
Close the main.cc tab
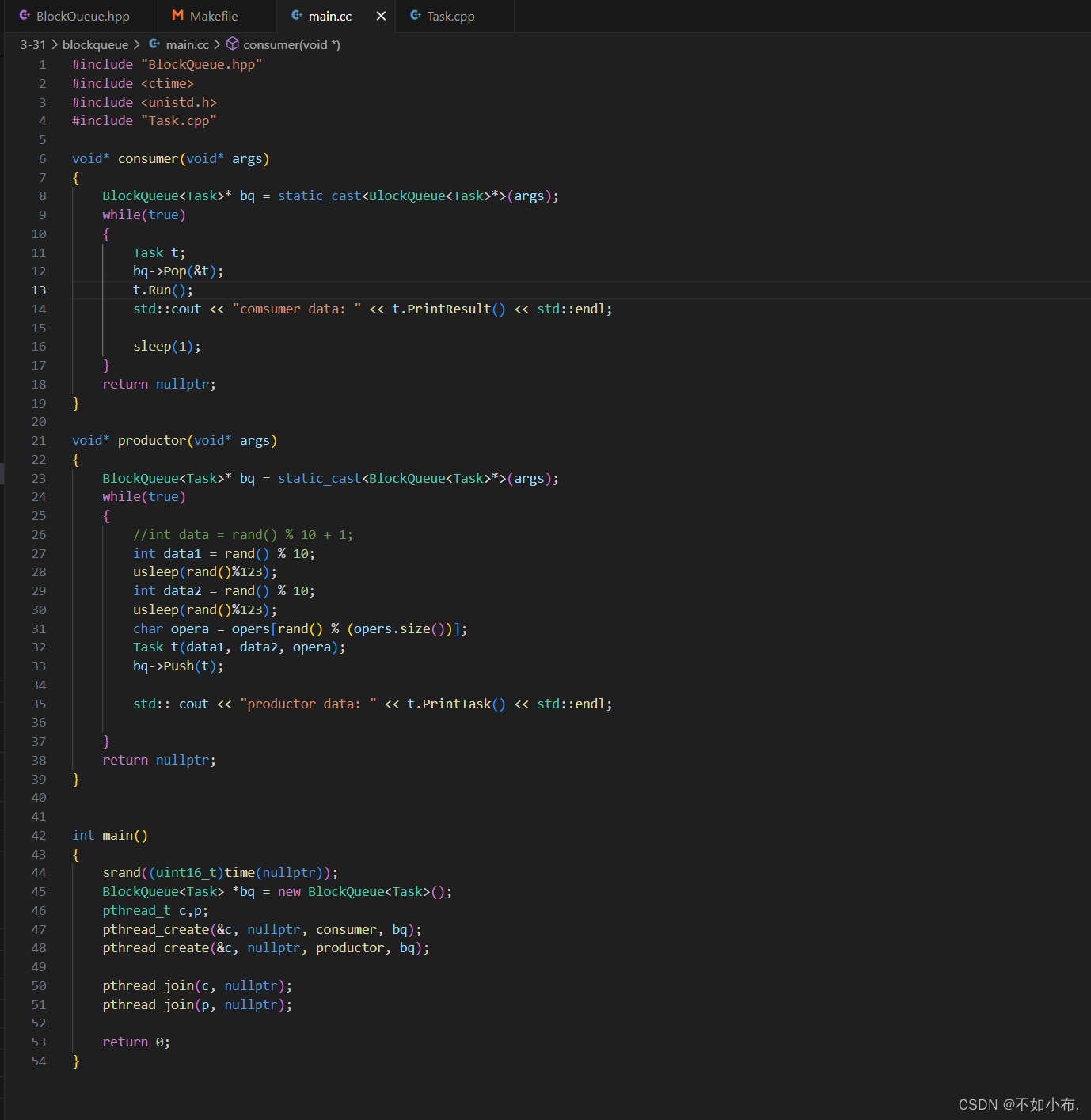381,16
